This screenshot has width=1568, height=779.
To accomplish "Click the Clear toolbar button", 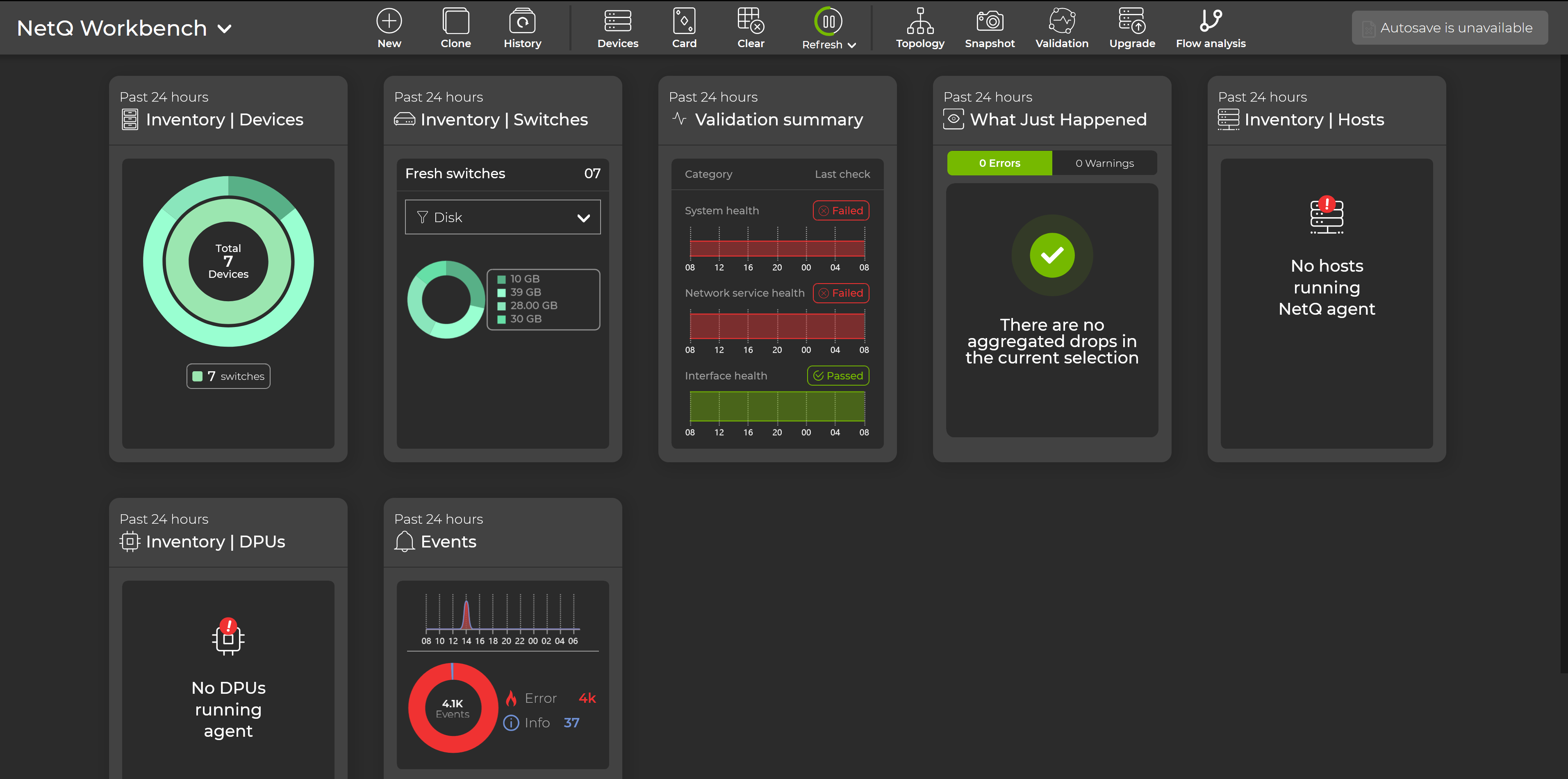I will (x=750, y=28).
